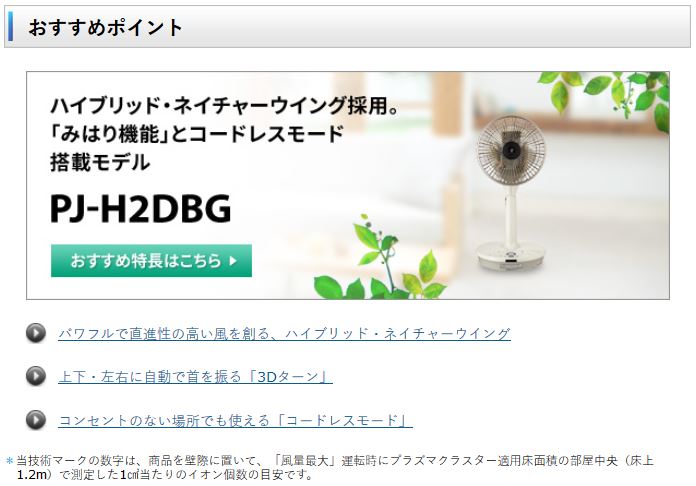Click the arrow icon beside ハイブリッド・ネイチャーウイング link
The width and height of the screenshot is (696, 486).
click(x=36, y=333)
